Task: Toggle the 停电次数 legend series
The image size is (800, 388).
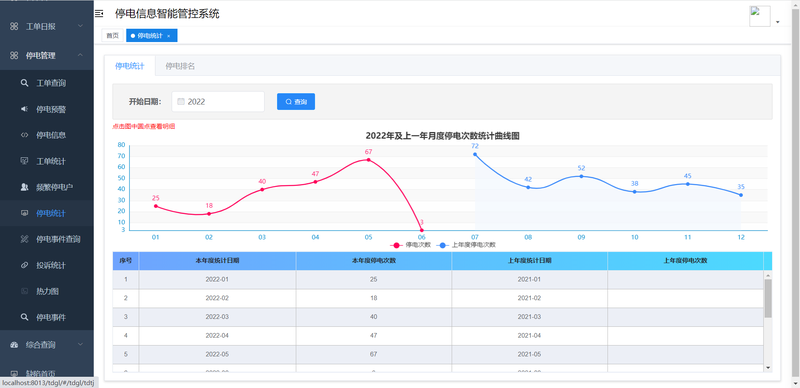Action: coord(410,245)
